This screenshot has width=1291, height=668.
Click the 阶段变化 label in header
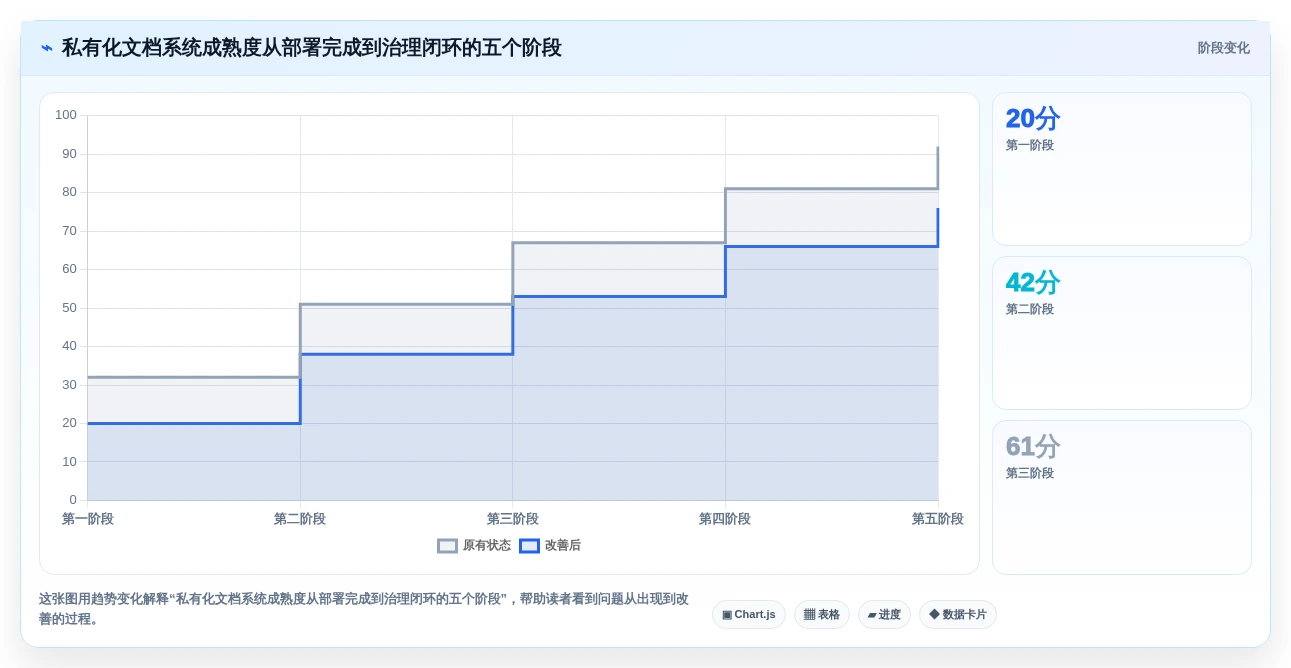(x=1223, y=48)
